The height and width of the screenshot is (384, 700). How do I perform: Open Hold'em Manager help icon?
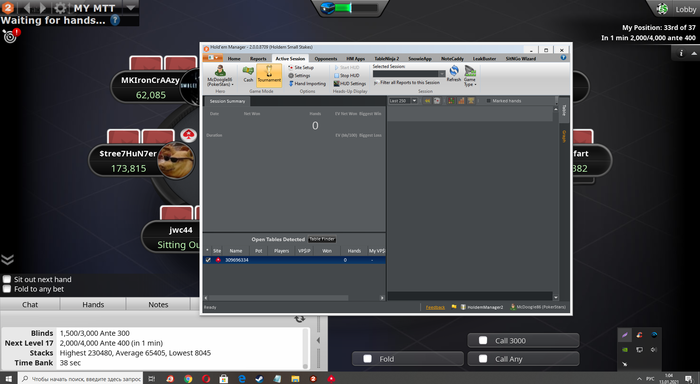(563, 58)
